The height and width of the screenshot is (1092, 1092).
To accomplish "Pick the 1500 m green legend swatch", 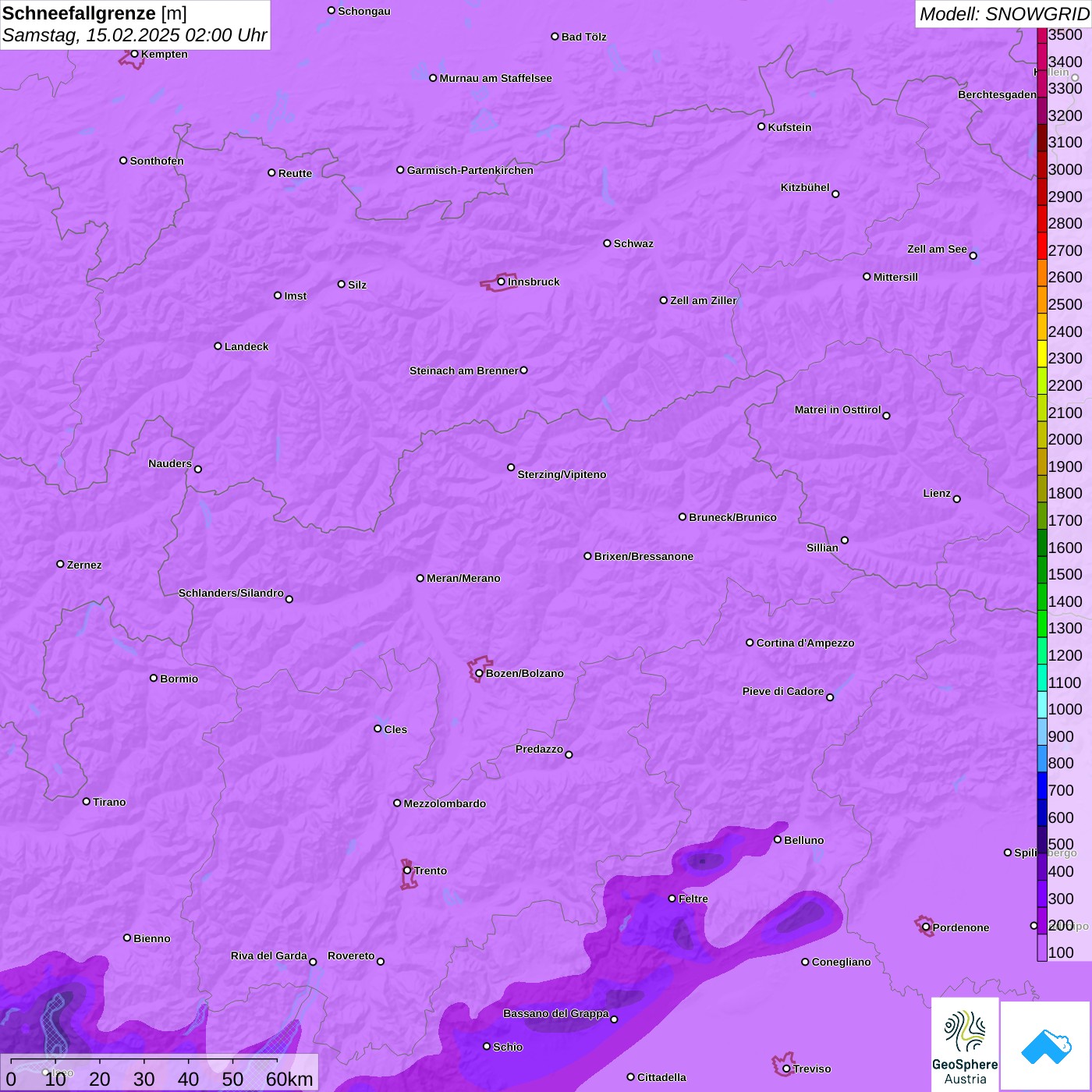I will point(1042,569).
